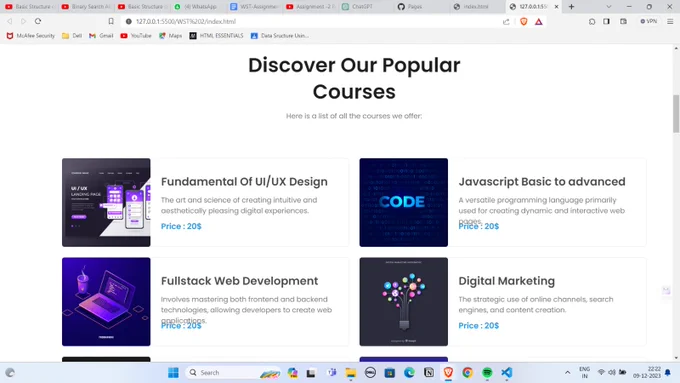Image resolution: width=680 pixels, height=383 pixels.
Task: Open the browser hamburger menu
Action: tap(670, 21)
